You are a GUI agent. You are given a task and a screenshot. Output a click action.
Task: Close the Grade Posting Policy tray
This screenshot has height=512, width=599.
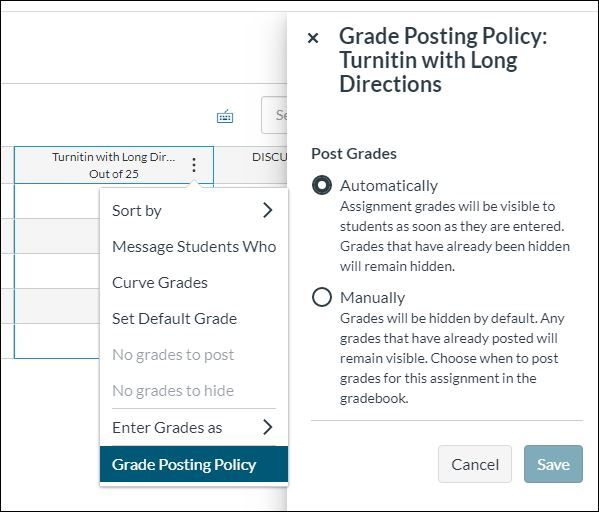313,38
